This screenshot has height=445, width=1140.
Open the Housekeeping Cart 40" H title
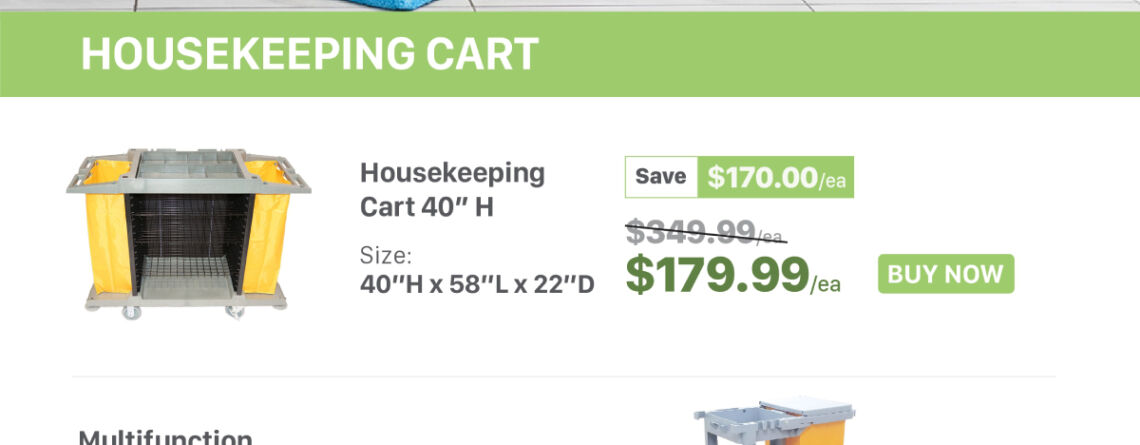click(452, 189)
